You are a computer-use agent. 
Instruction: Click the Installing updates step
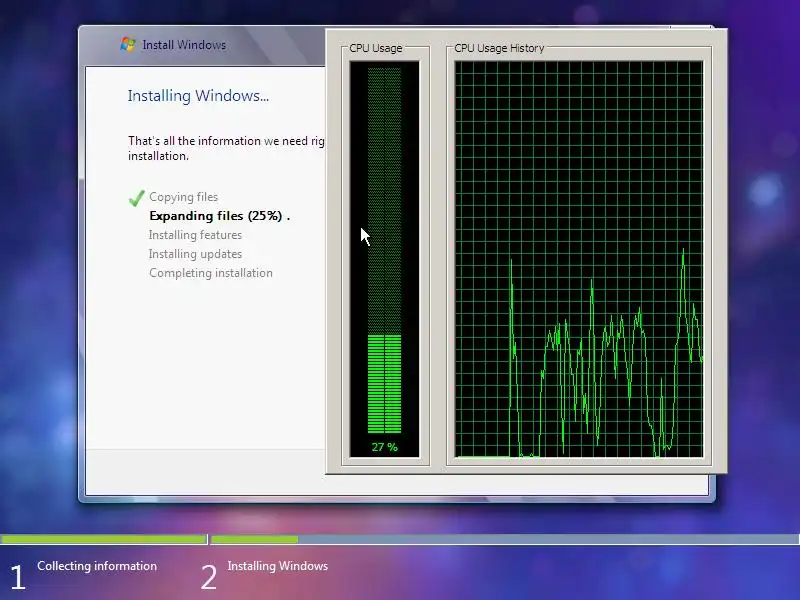tap(195, 254)
